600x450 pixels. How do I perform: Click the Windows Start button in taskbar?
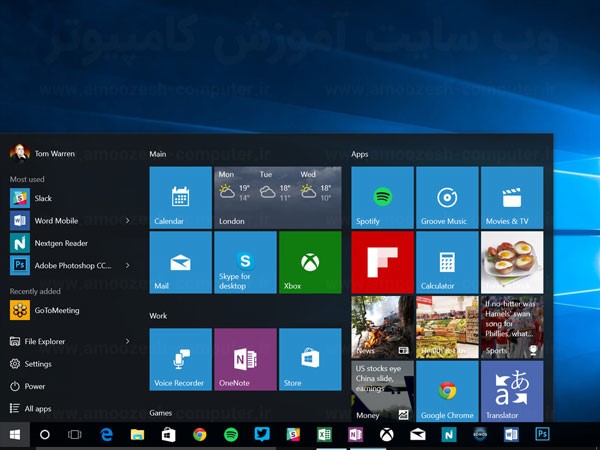pos(15,435)
